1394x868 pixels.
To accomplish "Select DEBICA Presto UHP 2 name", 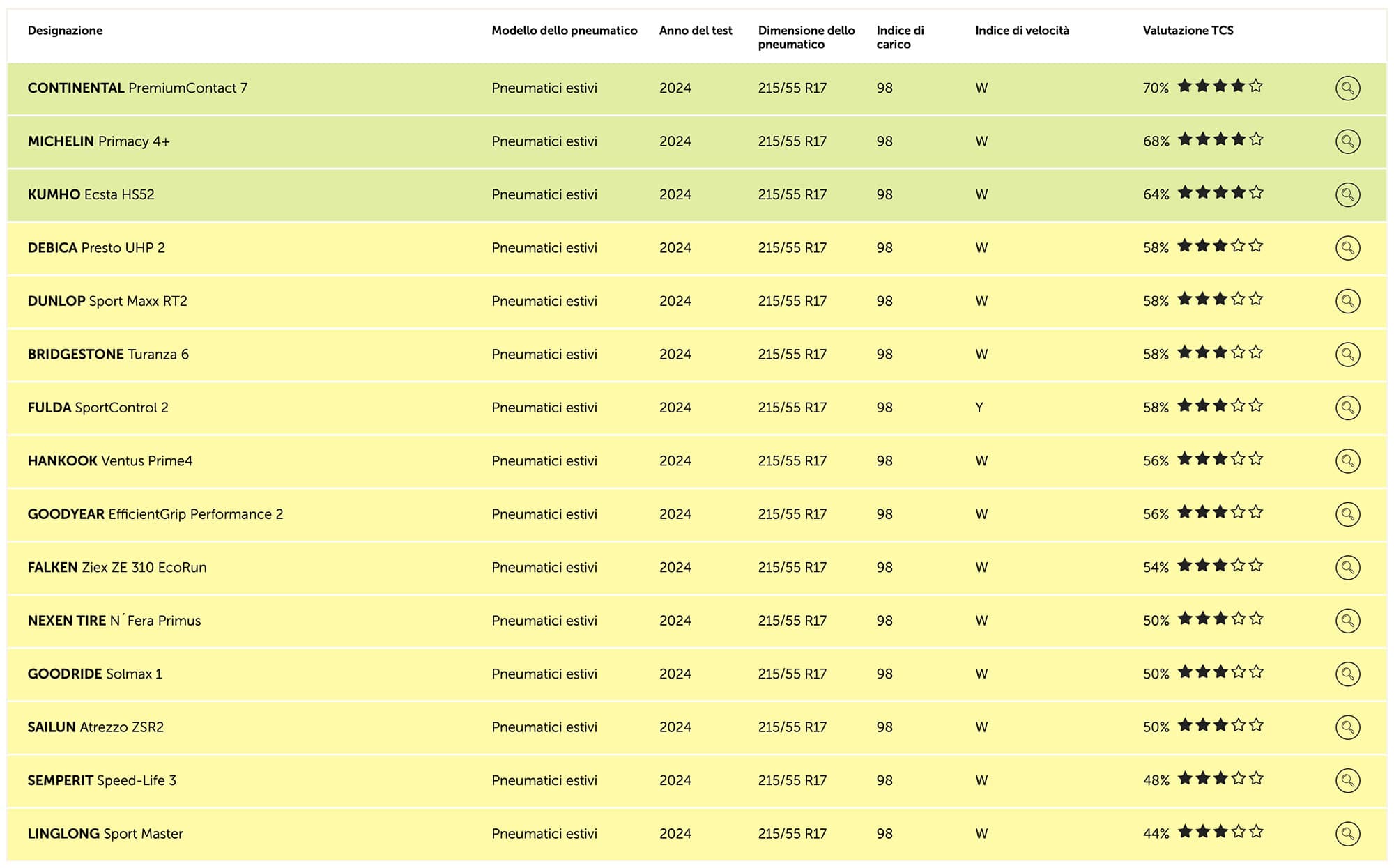I will (96, 248).
